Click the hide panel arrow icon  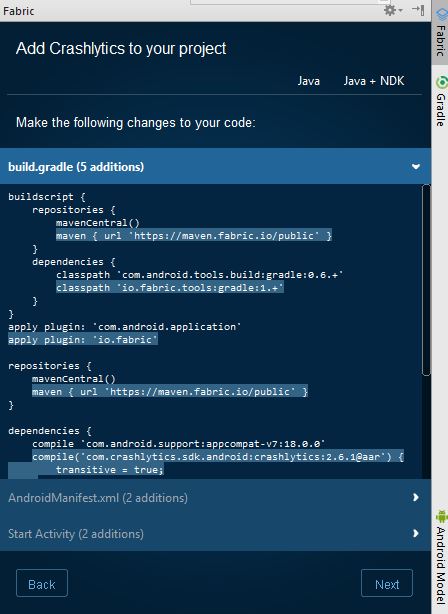418,10
